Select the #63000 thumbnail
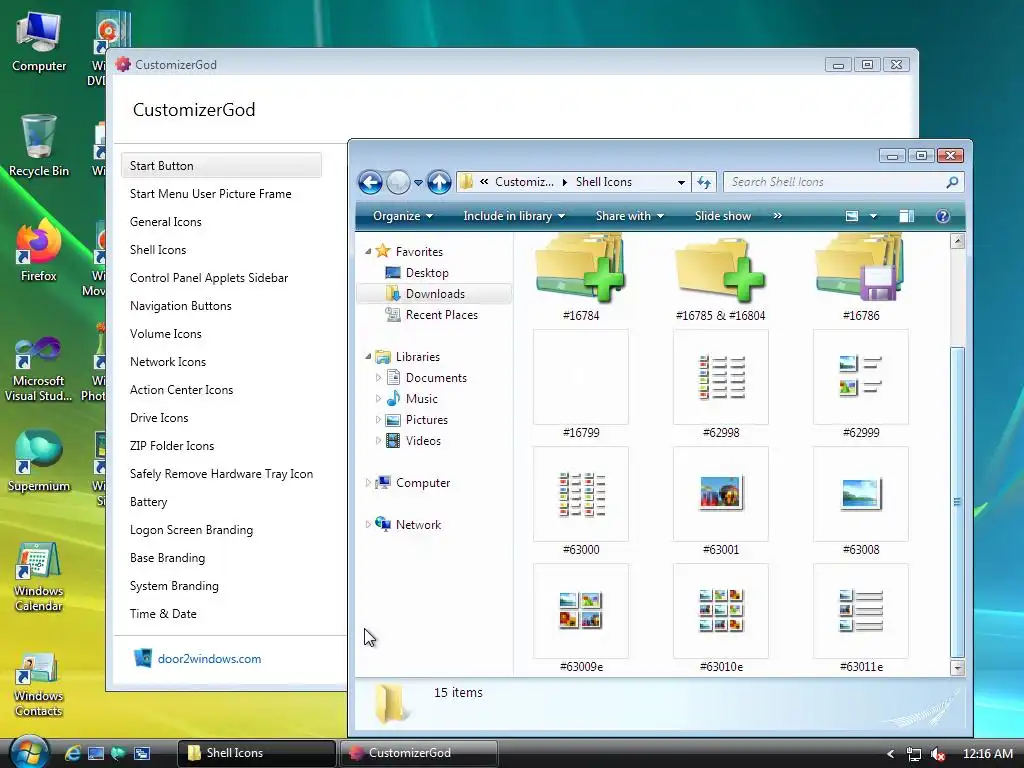This screenshot has width=1024, height=768. click(x=581, y=494)
